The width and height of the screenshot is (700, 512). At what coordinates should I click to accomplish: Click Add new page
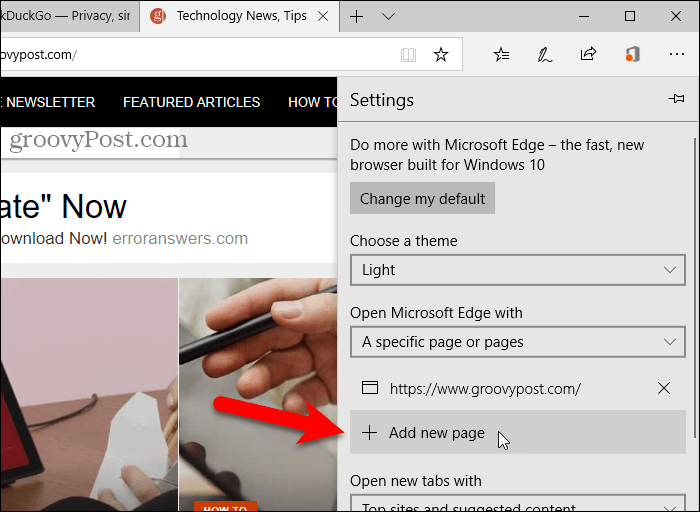pyautogui.click(x=517, y=432)
